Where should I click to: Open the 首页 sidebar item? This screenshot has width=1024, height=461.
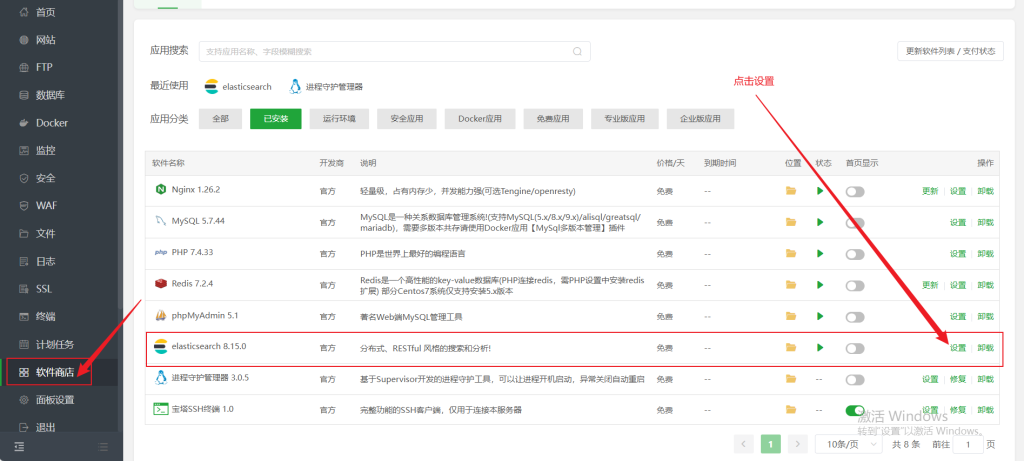click(46, 12)
